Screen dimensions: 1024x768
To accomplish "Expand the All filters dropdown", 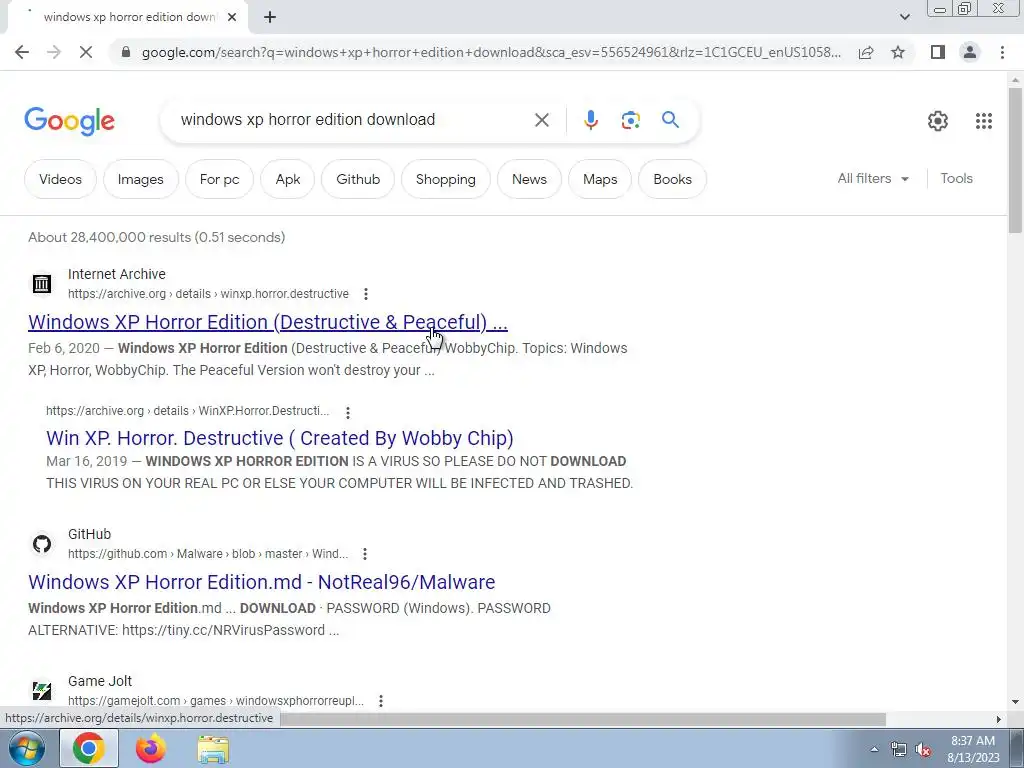I will [873, 178].
